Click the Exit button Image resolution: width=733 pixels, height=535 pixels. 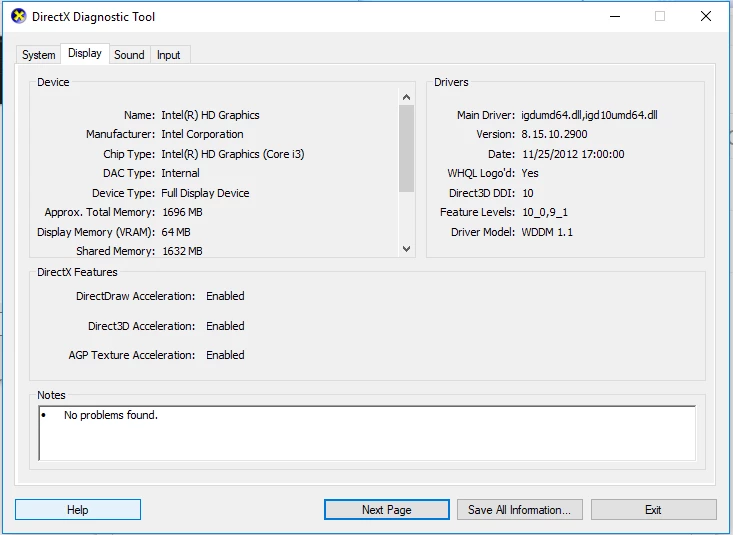point(653,510)
